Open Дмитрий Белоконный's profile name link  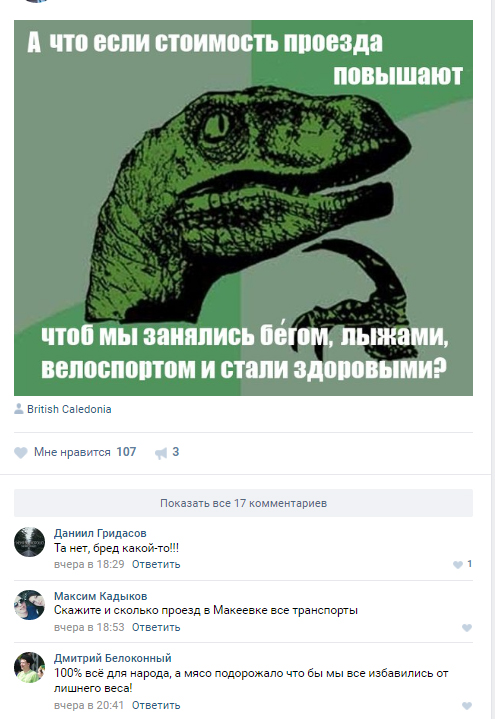click(x=112, y=658)
